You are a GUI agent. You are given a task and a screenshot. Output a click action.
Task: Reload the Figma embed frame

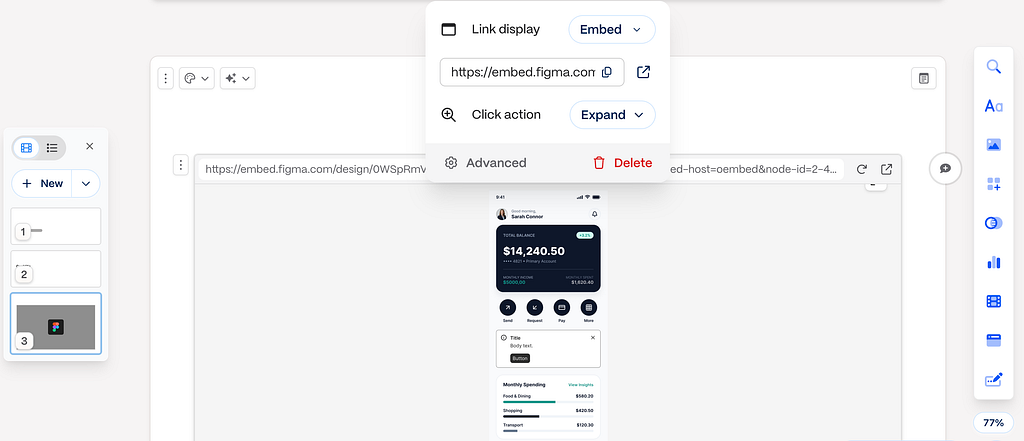click(x=861, y=169)
